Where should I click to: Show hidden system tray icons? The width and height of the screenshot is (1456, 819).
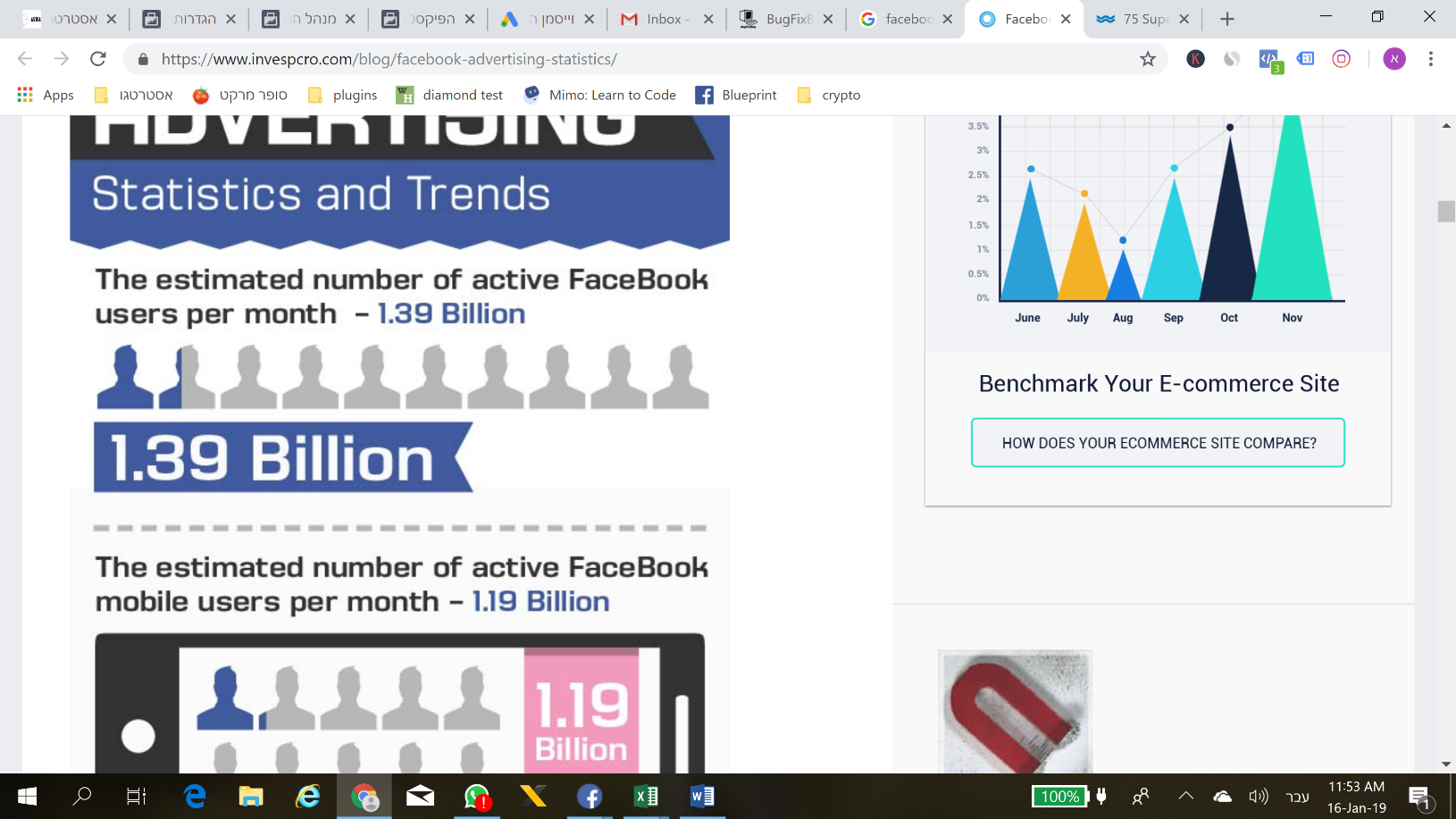(1186, 796)
